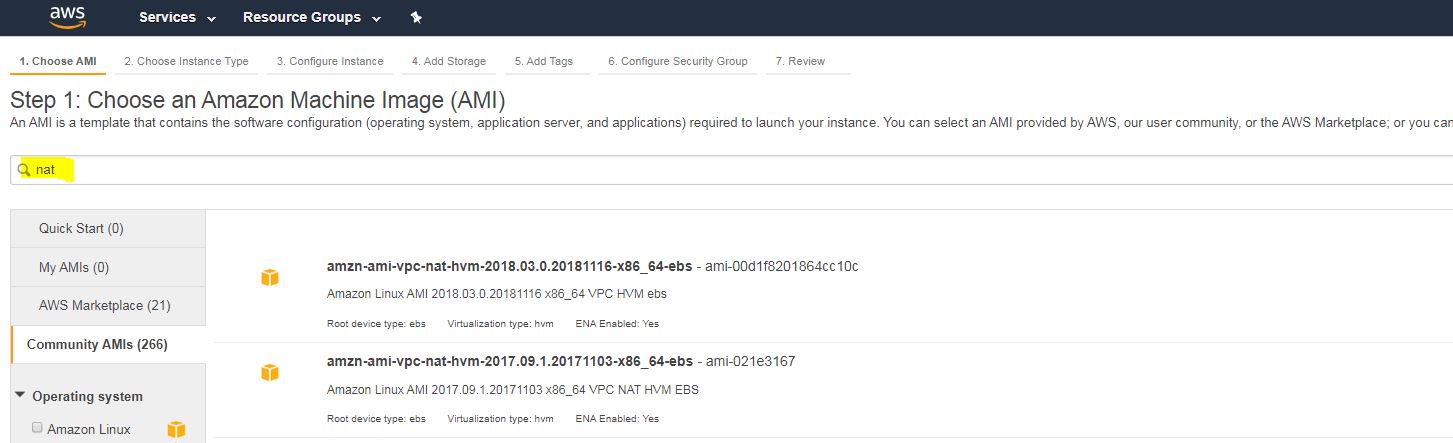
Task: Open amzn-ami-vpc-nat-hvm-2018.03.0 AMI title
Action: (509, 266)
